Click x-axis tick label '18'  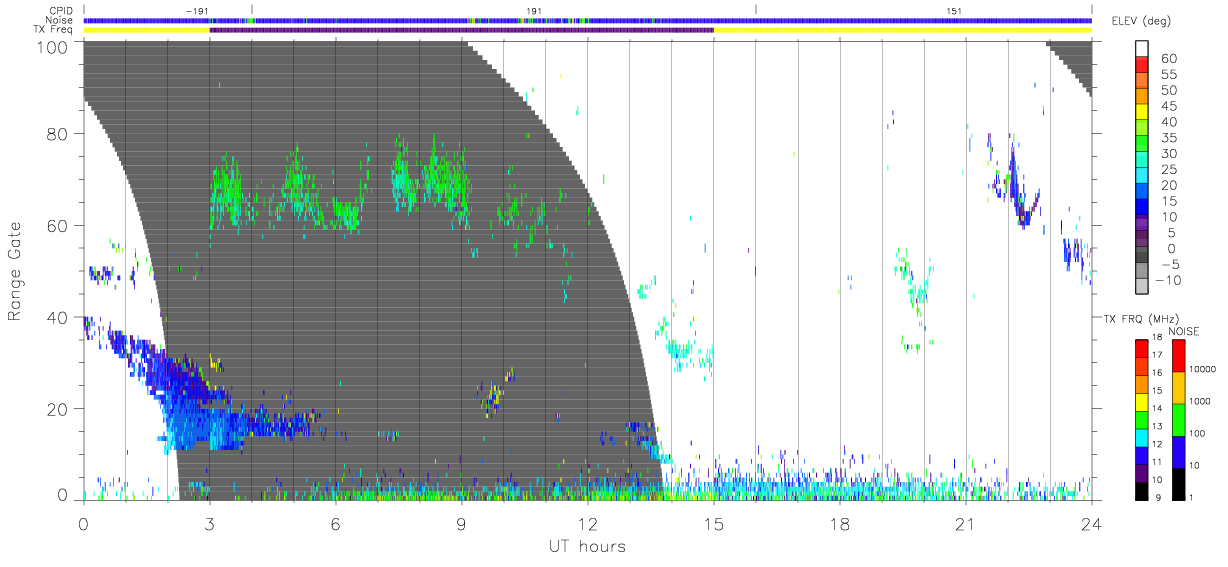[x=839, y=523]
